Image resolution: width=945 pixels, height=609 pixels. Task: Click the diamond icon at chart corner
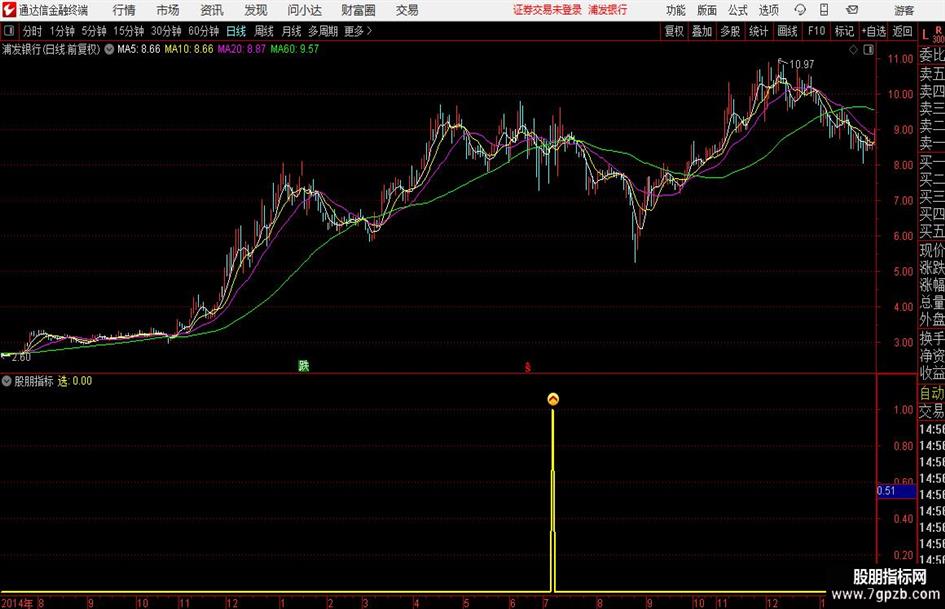pyautogui.click(x=853, y=50)
